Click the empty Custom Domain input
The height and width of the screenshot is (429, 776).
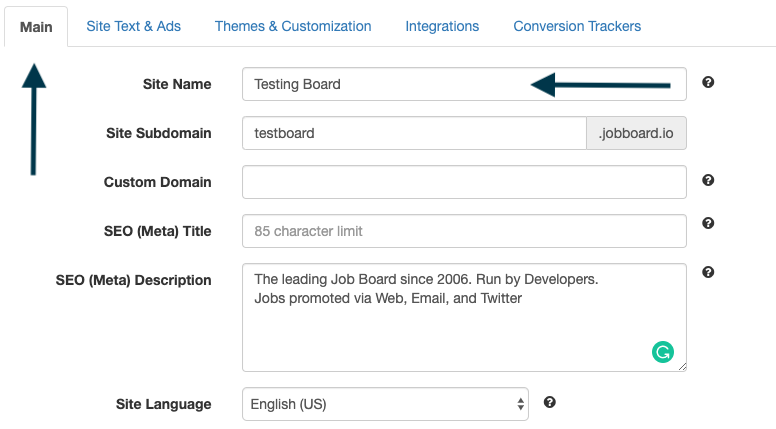coord(464,182)
